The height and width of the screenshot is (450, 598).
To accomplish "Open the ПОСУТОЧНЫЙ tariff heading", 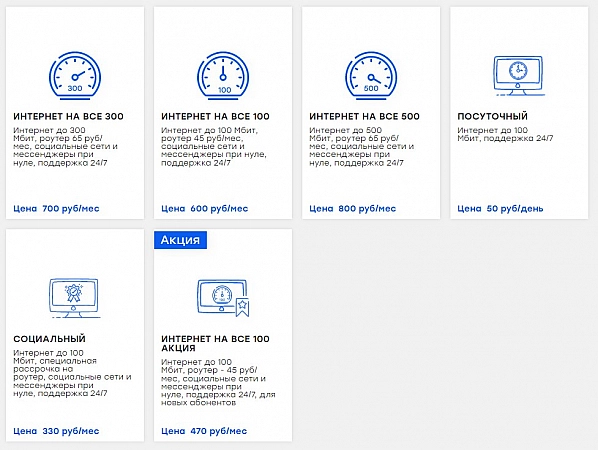I will [x=492, y=116].
